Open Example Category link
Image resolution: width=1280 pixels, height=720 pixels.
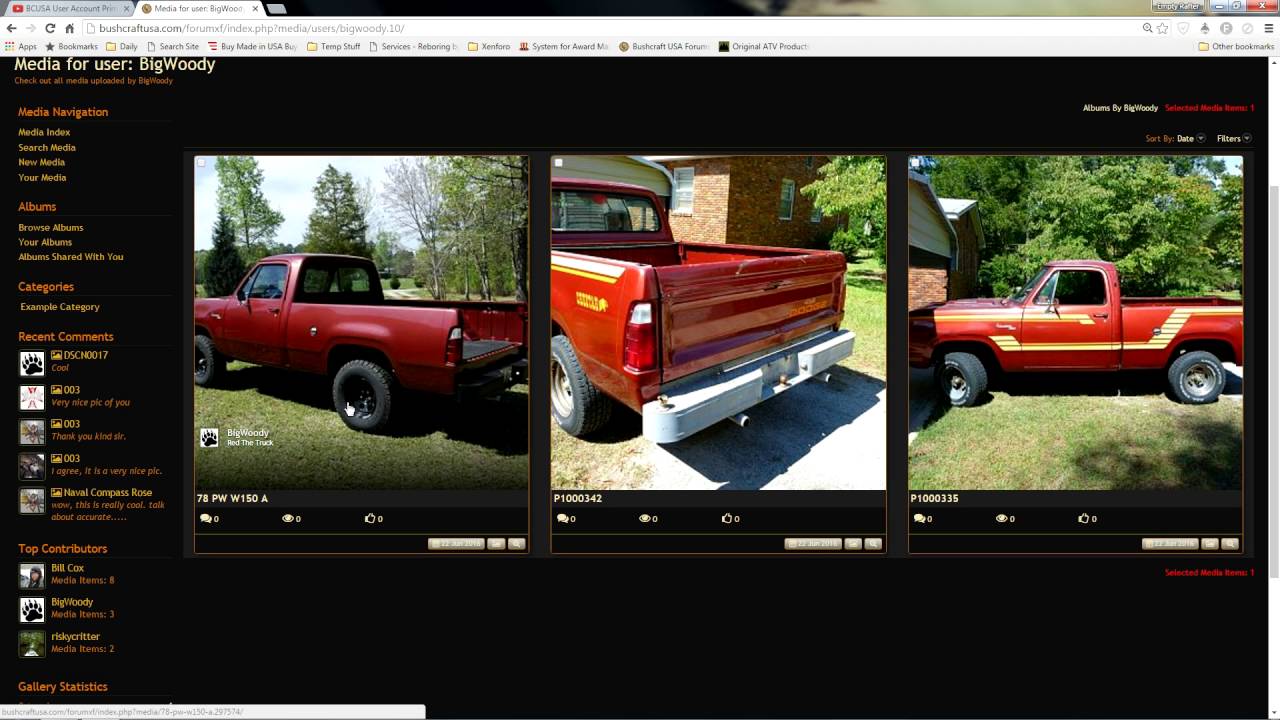(x=60, y=307)
